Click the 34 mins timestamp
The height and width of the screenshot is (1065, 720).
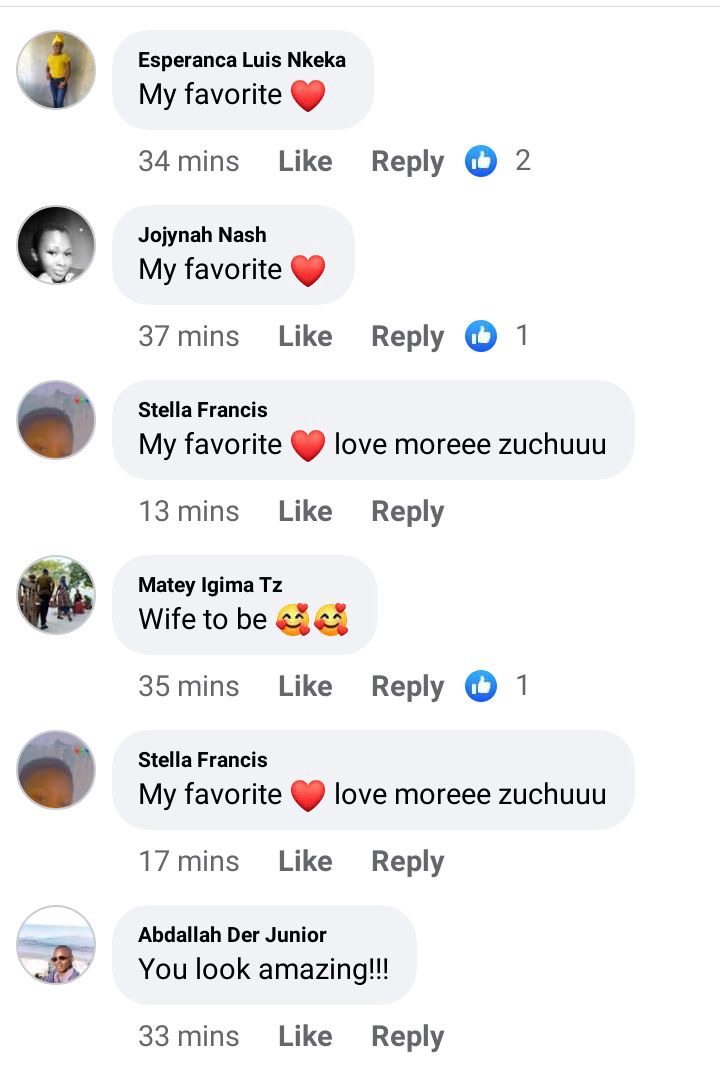189,162
